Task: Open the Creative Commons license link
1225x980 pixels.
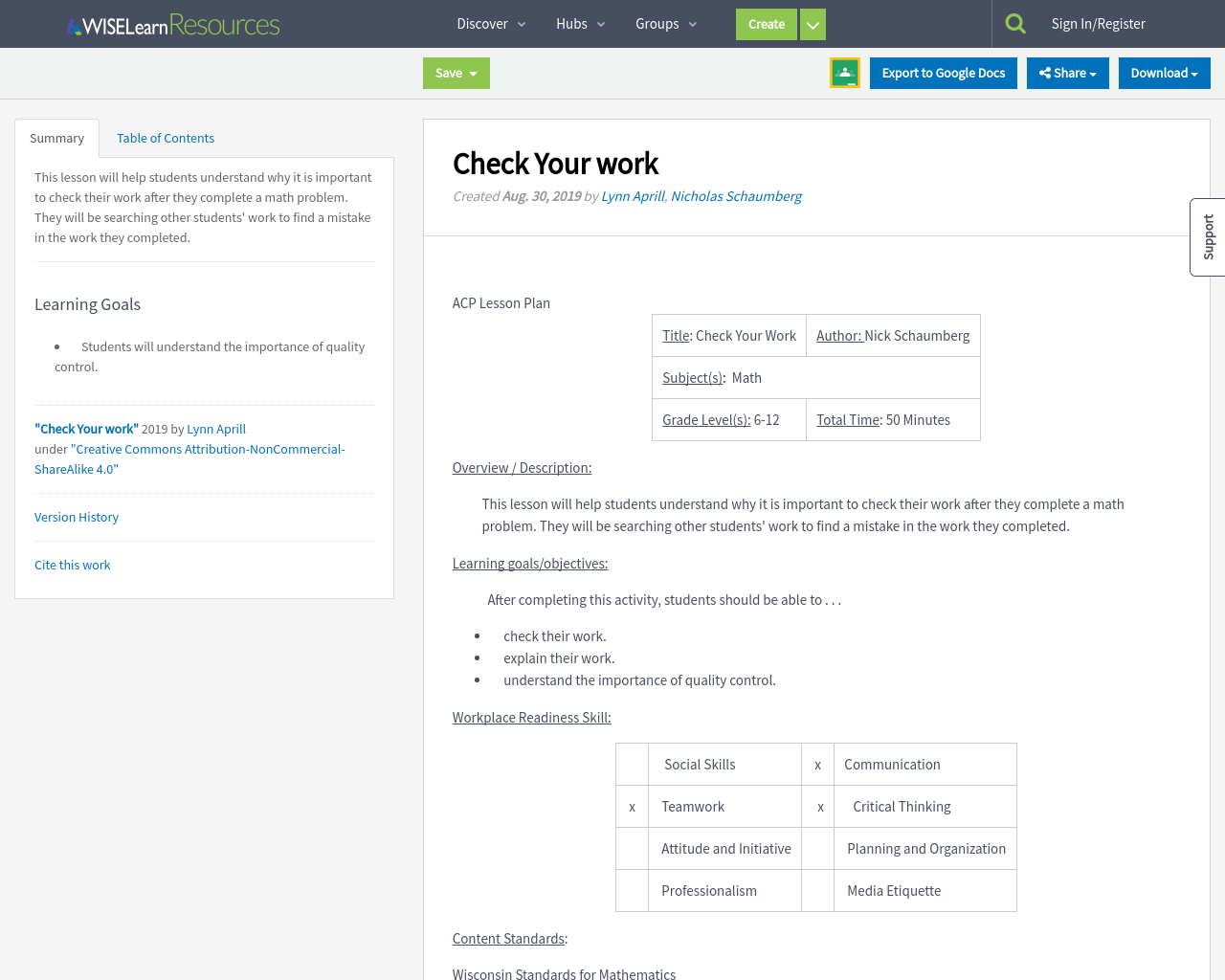Action: 208,449
